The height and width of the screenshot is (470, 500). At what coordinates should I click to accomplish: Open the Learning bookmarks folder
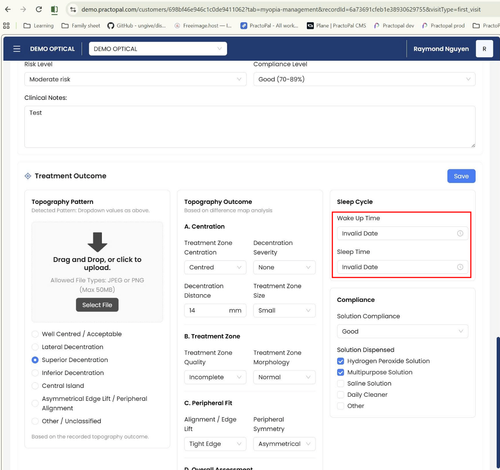click(x=38, y=26)
